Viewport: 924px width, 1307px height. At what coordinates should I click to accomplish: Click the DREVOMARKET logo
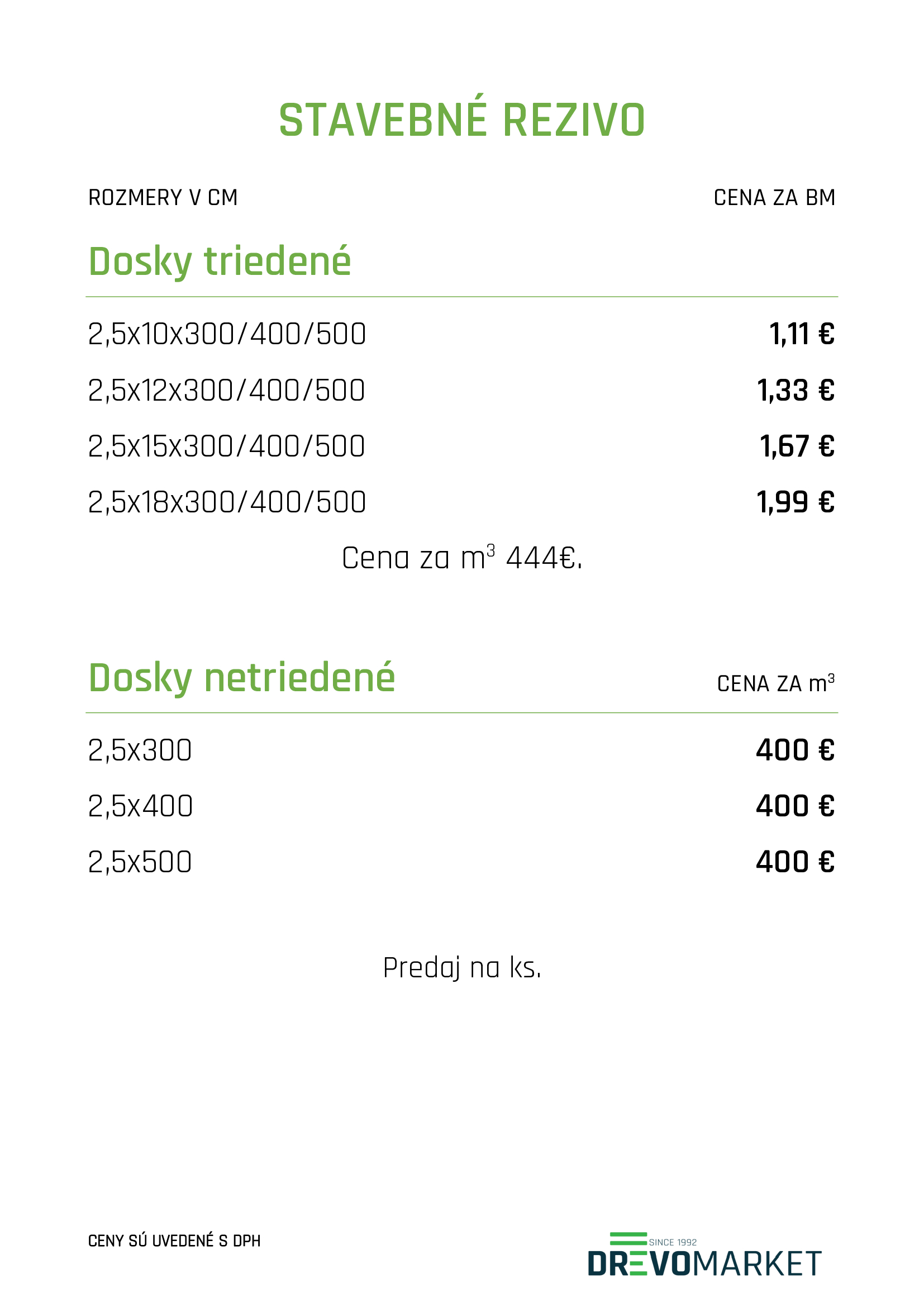704,1254
